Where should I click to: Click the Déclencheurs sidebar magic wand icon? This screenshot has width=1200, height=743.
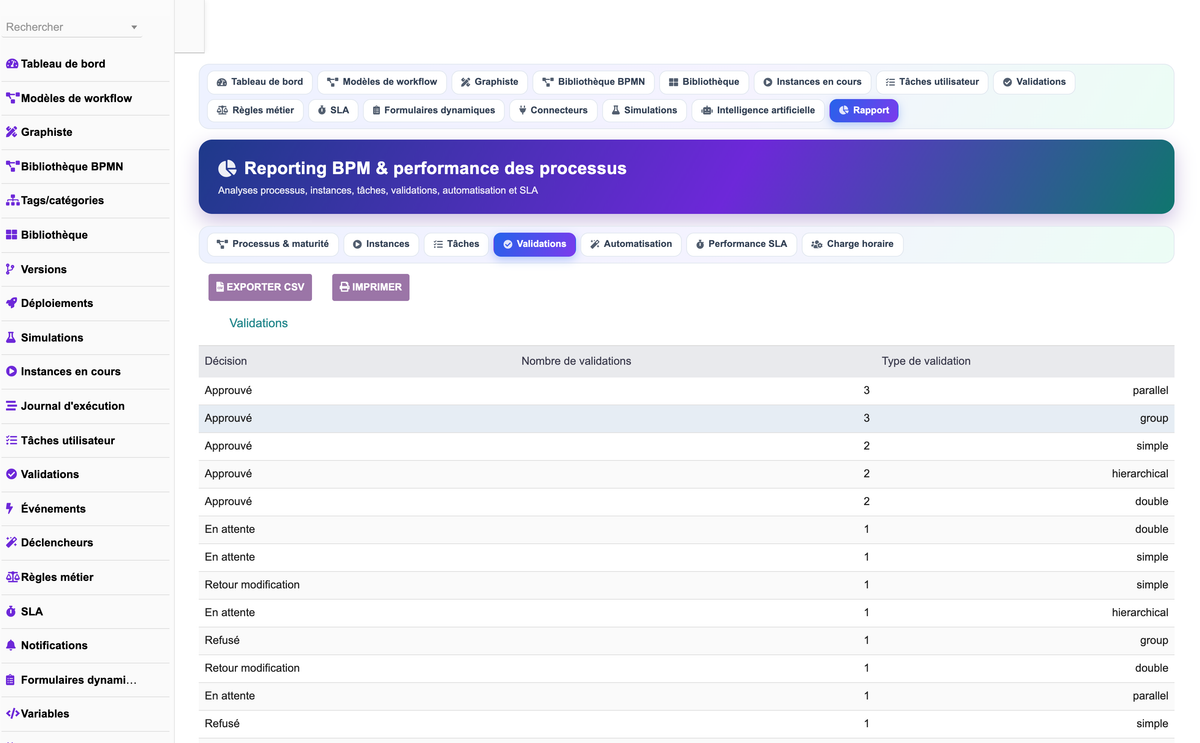pos(12,542)
